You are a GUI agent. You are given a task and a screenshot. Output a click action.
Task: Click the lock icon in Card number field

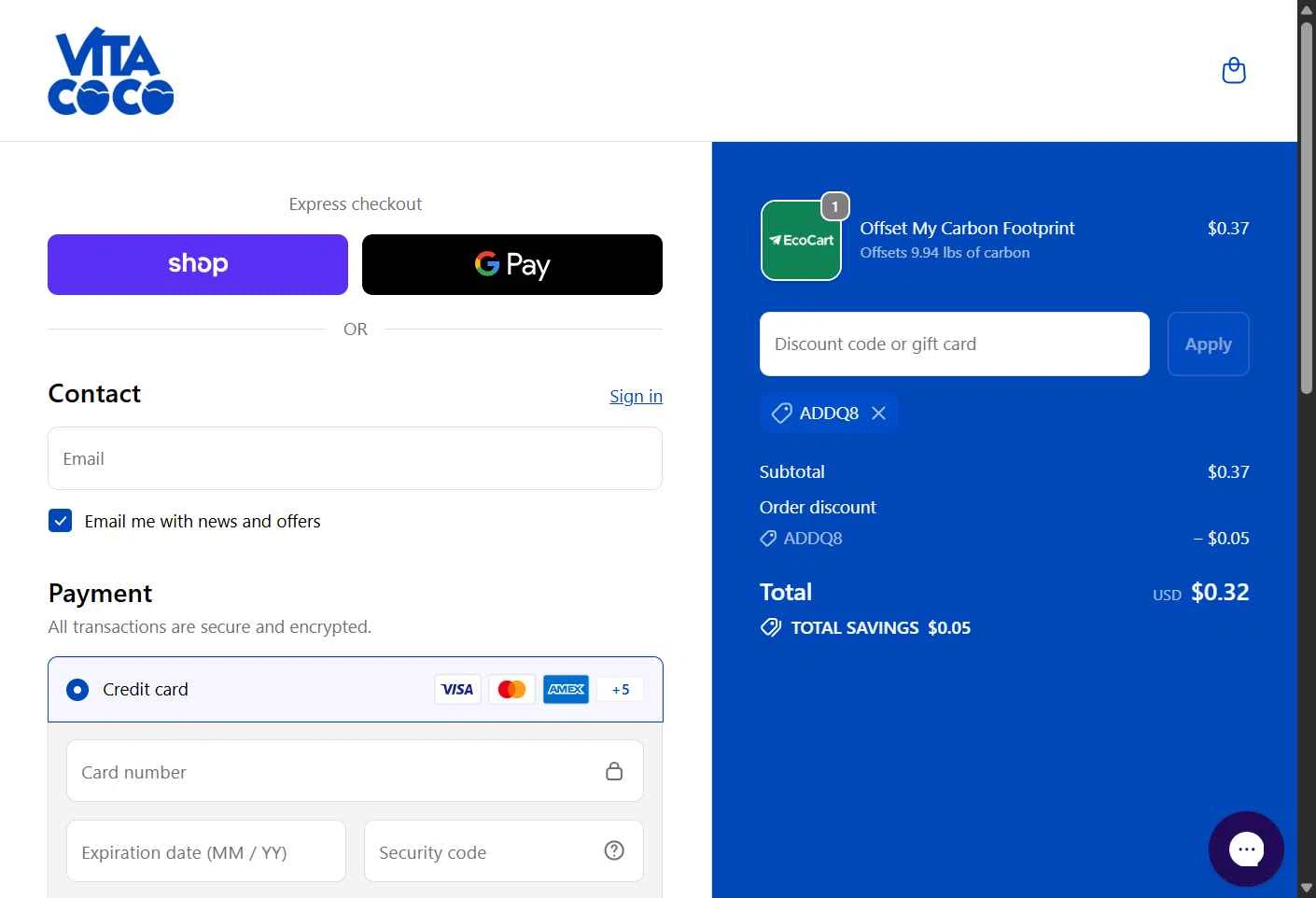click(x=614, y=771)
